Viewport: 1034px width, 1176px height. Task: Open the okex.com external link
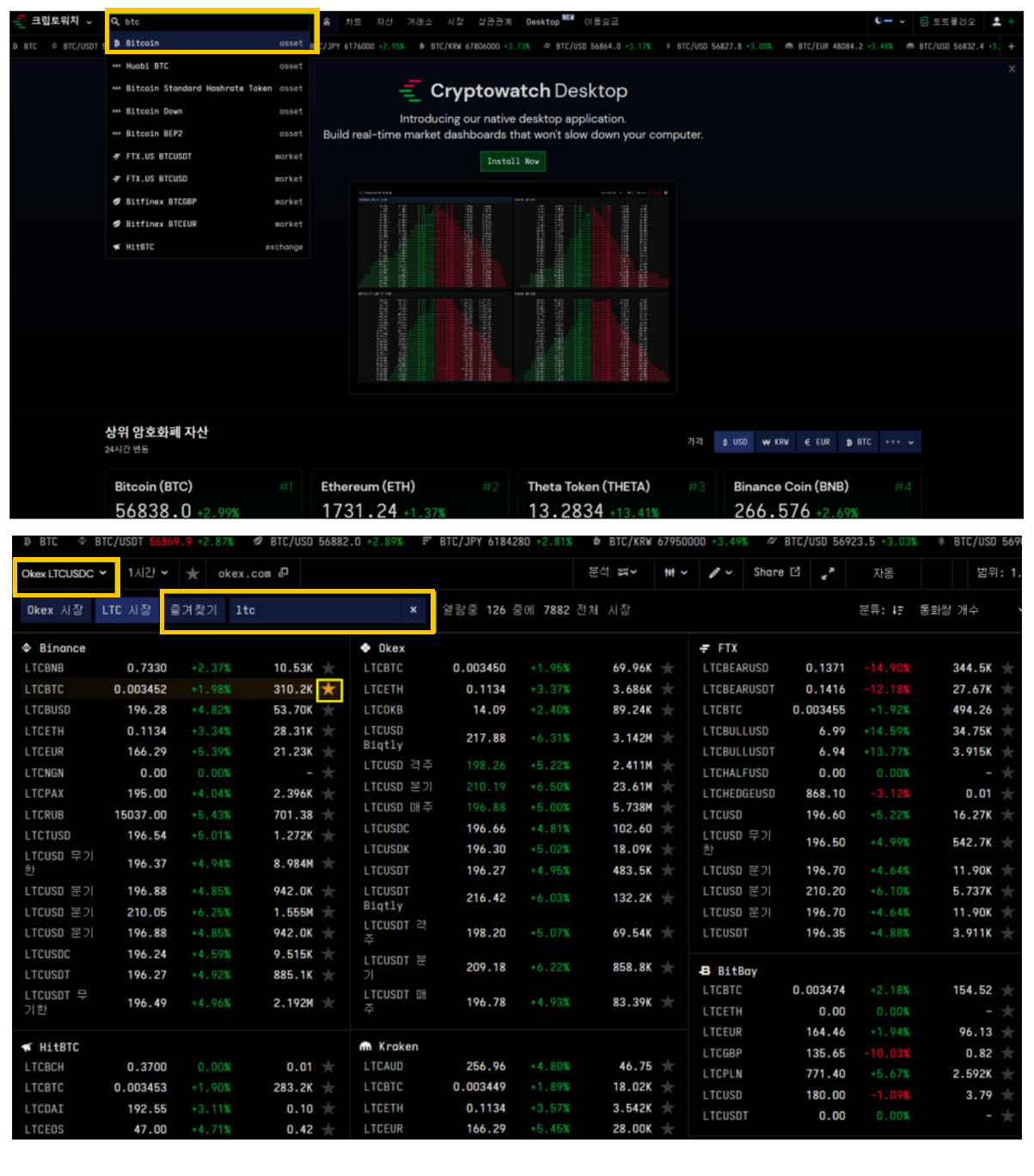click(253, 573)
